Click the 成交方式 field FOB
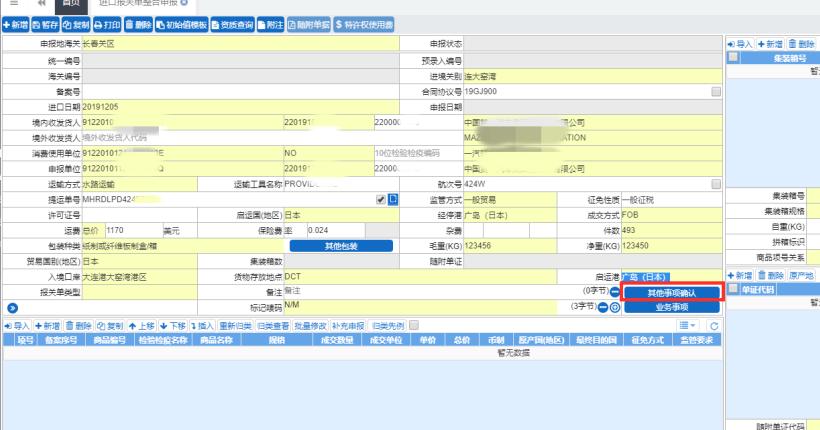The image size is (820, 430). (671, 215)
